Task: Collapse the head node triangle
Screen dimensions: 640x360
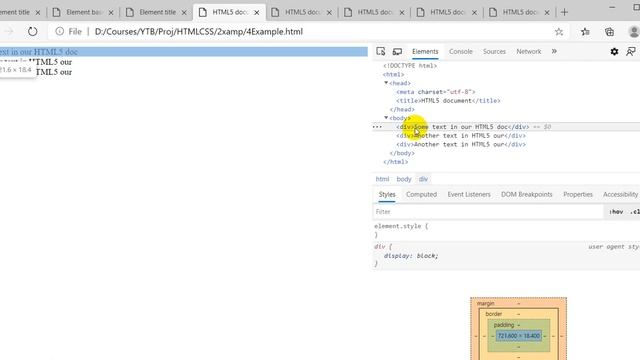Action: click(x=386, y=83)
